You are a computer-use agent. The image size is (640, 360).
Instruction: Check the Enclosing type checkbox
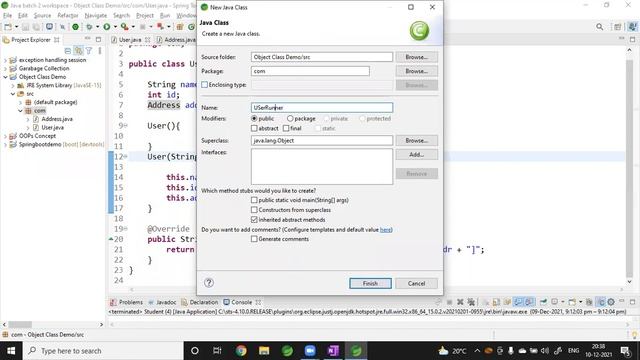coord(204,84)
